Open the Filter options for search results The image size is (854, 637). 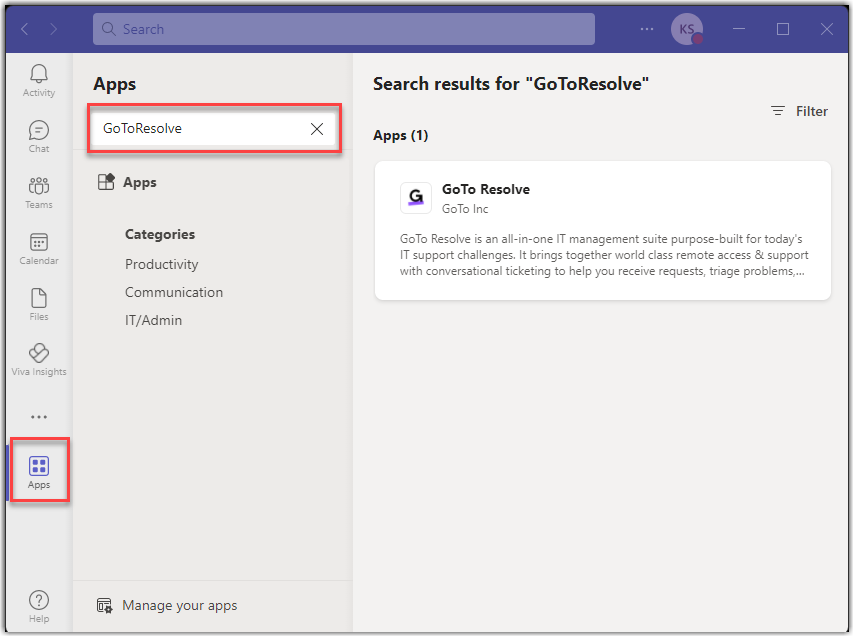(800, 111)
